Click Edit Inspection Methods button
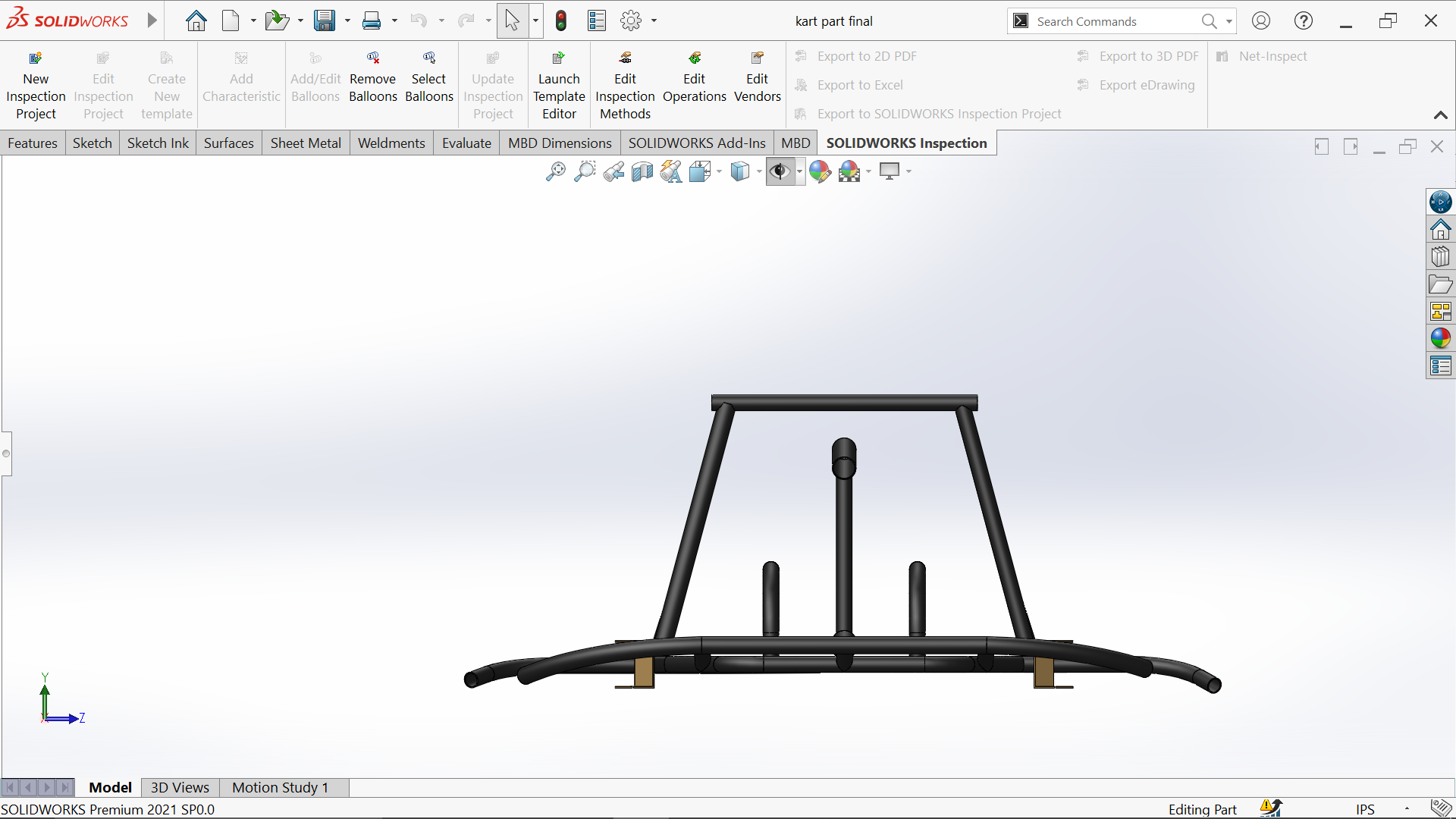Screen dimensions: 1456x819 [625, 85]
